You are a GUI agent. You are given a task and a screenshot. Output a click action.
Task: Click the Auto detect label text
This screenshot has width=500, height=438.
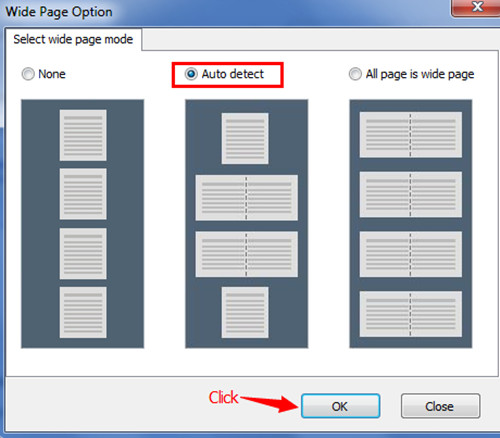[233, 74]
